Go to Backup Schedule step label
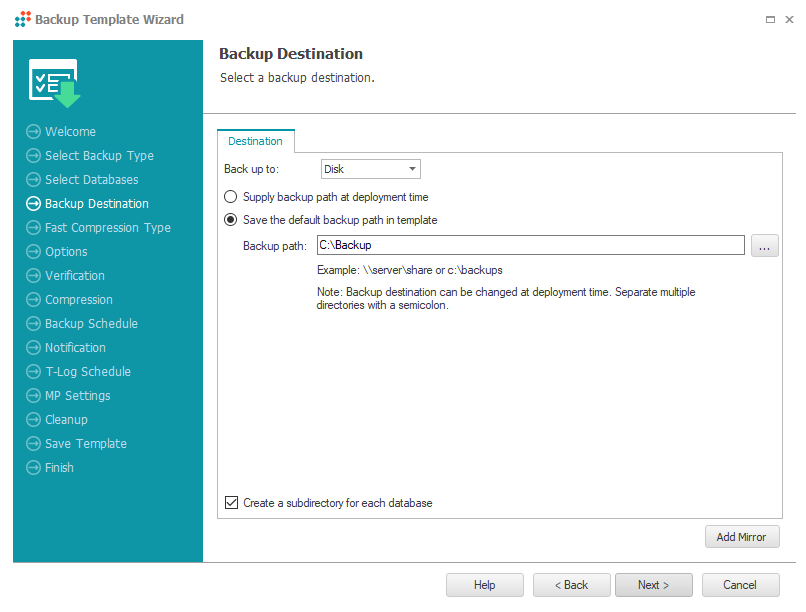This screenshot has width=806, height=612. [91, 324]
